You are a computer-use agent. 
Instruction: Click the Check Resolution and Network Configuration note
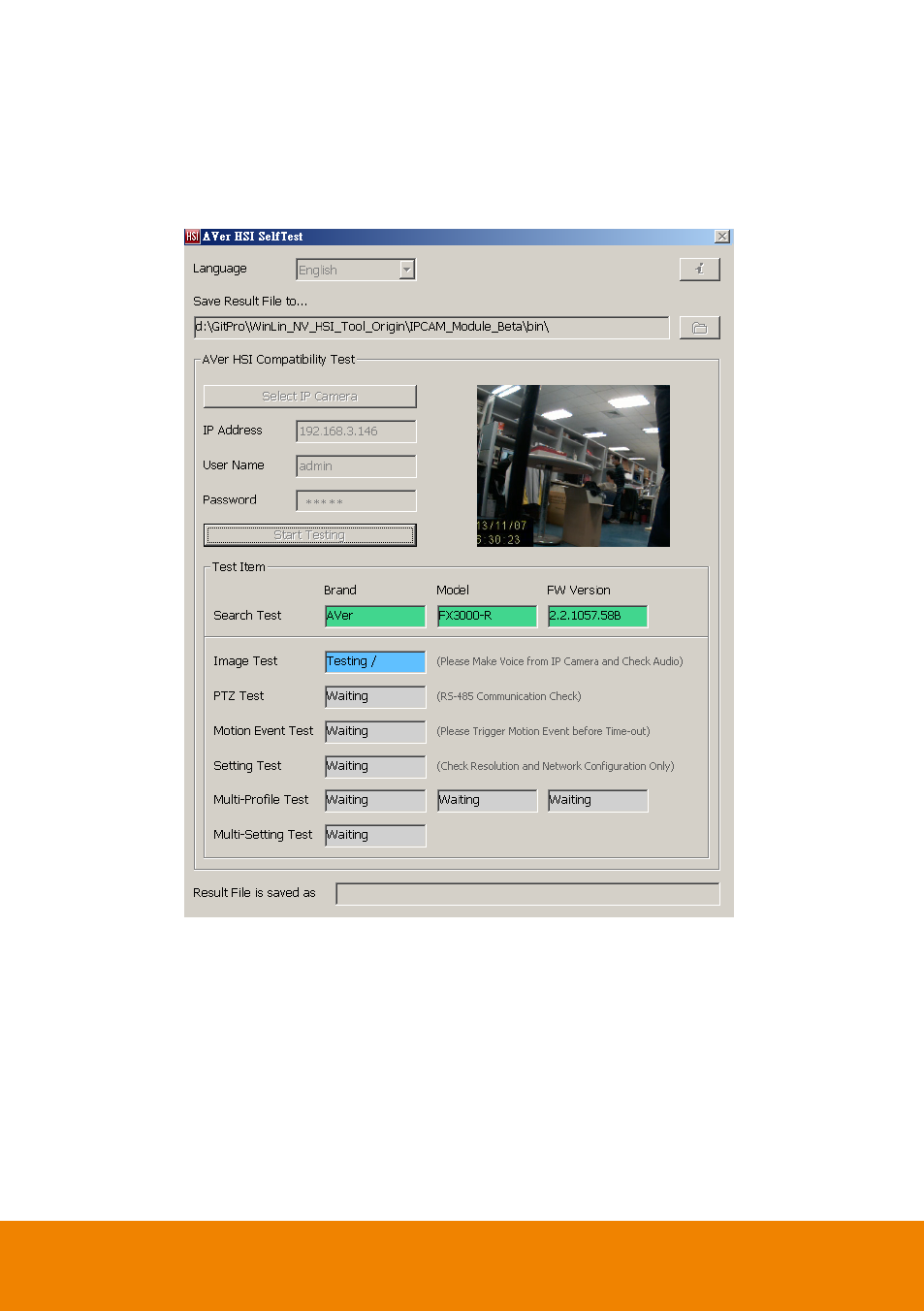pos(556,766)
